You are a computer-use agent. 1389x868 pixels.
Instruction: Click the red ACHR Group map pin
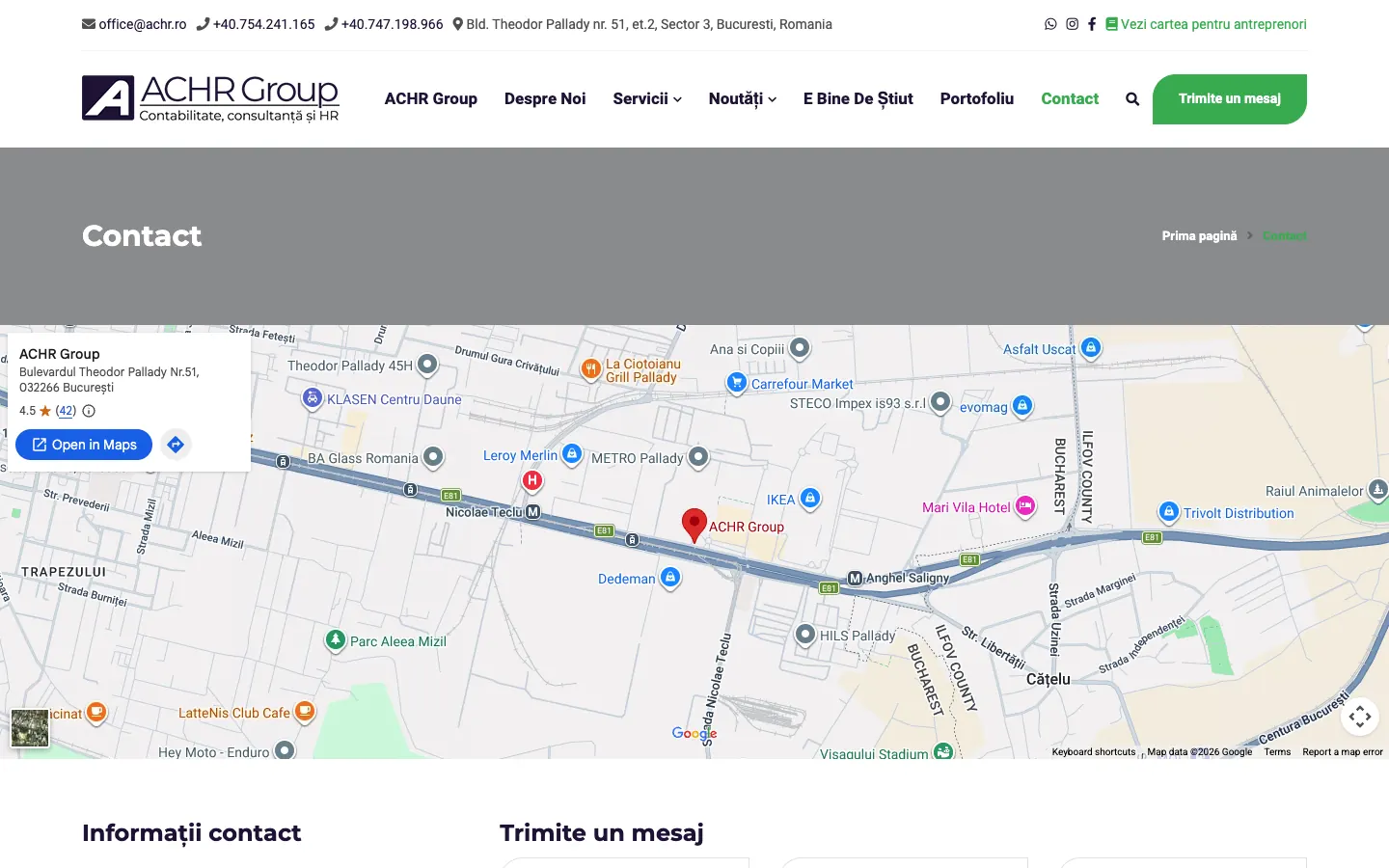pyautogui.click(x=694, y=526)
